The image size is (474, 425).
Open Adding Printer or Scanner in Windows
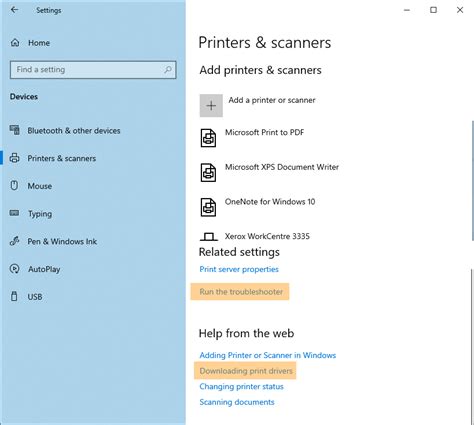268,355
